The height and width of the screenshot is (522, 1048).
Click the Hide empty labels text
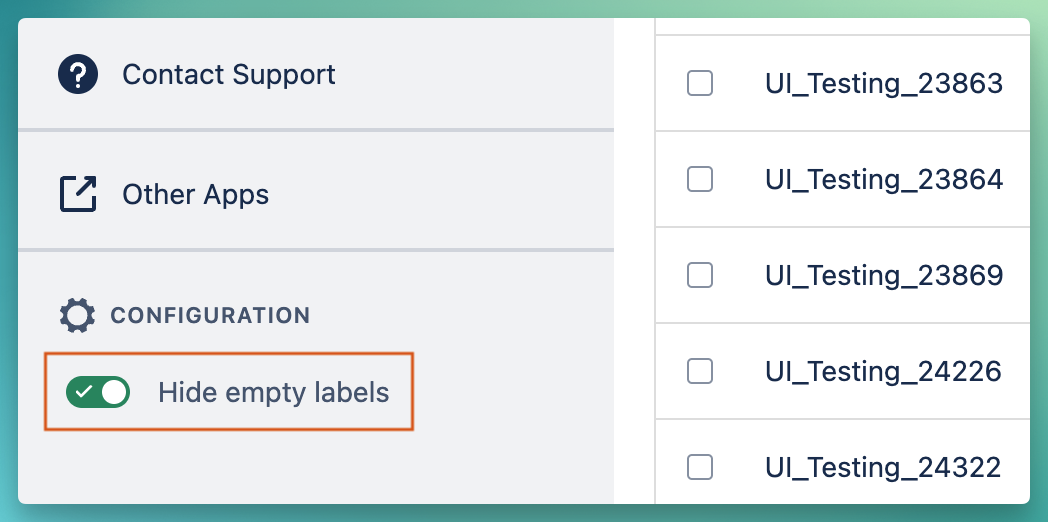pos(273,392)
